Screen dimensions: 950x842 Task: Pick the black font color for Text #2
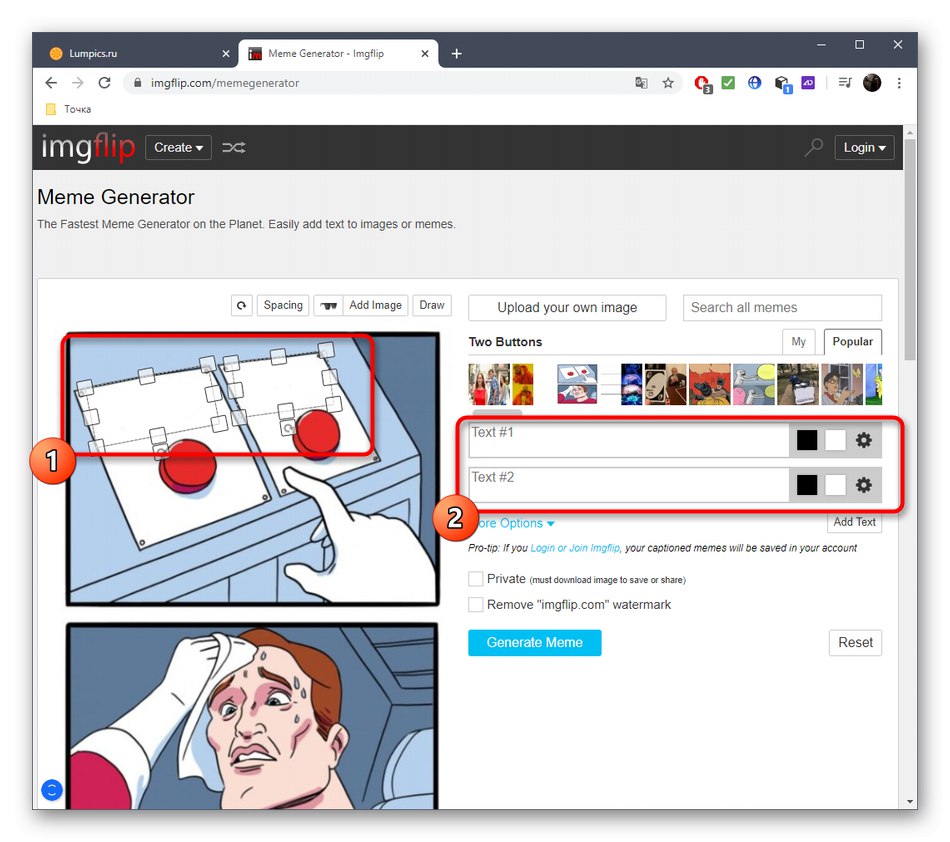click(x=806, y=485)
